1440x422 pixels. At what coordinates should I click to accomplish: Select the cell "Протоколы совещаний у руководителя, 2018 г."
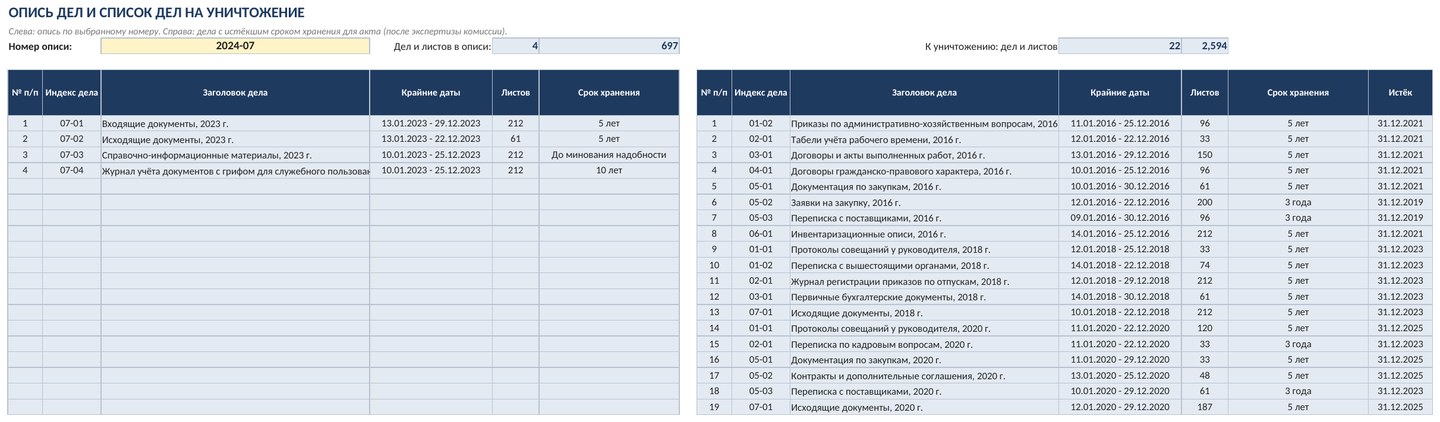pos(924,249)
